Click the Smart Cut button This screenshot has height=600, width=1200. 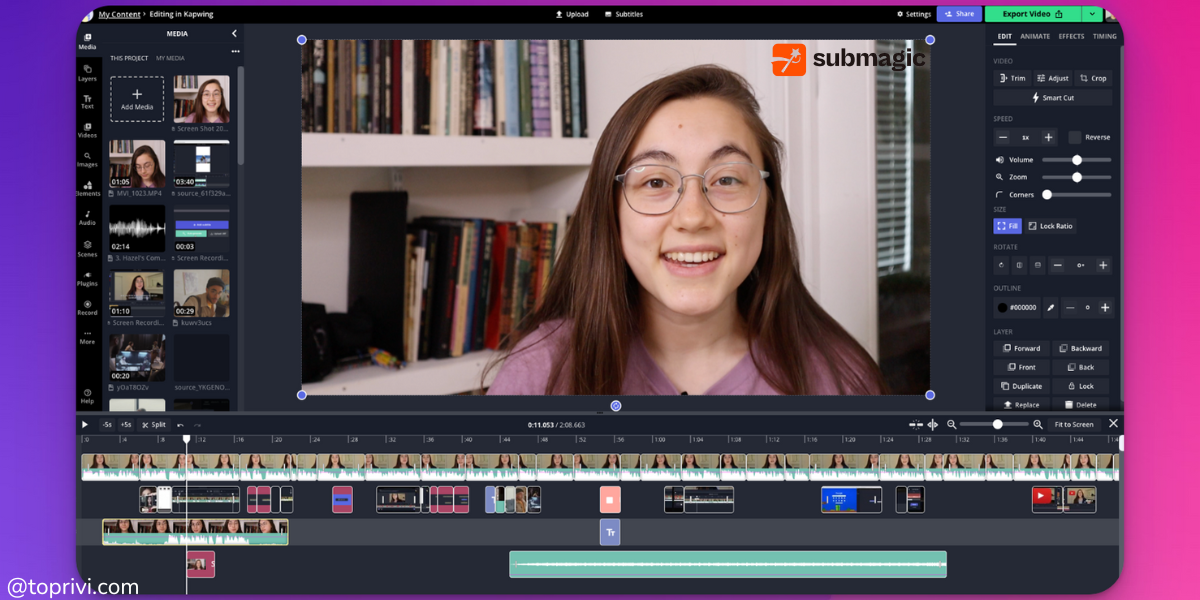click(x=1052, y=97)
